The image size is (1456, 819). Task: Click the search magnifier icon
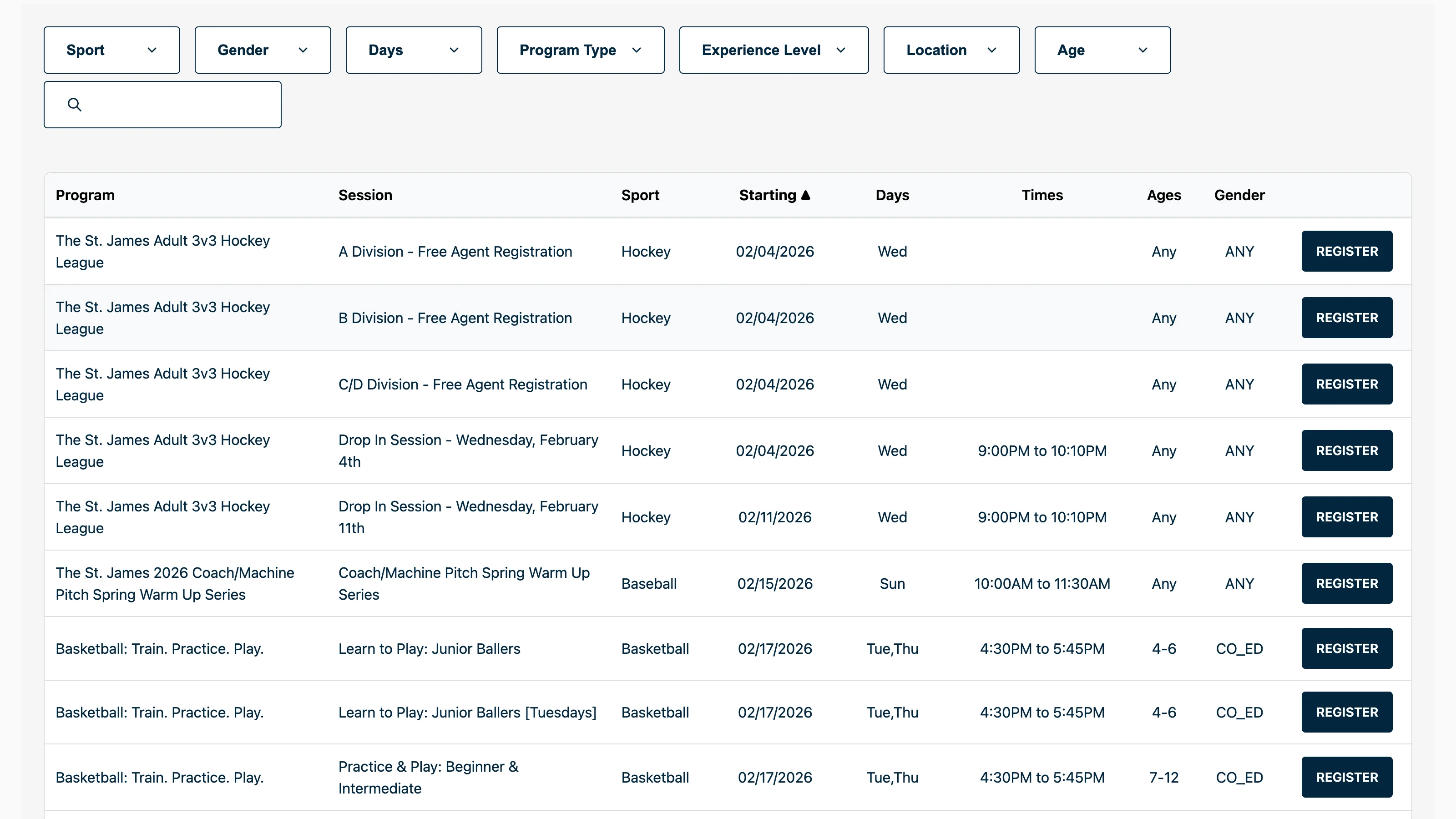(74, 104)
